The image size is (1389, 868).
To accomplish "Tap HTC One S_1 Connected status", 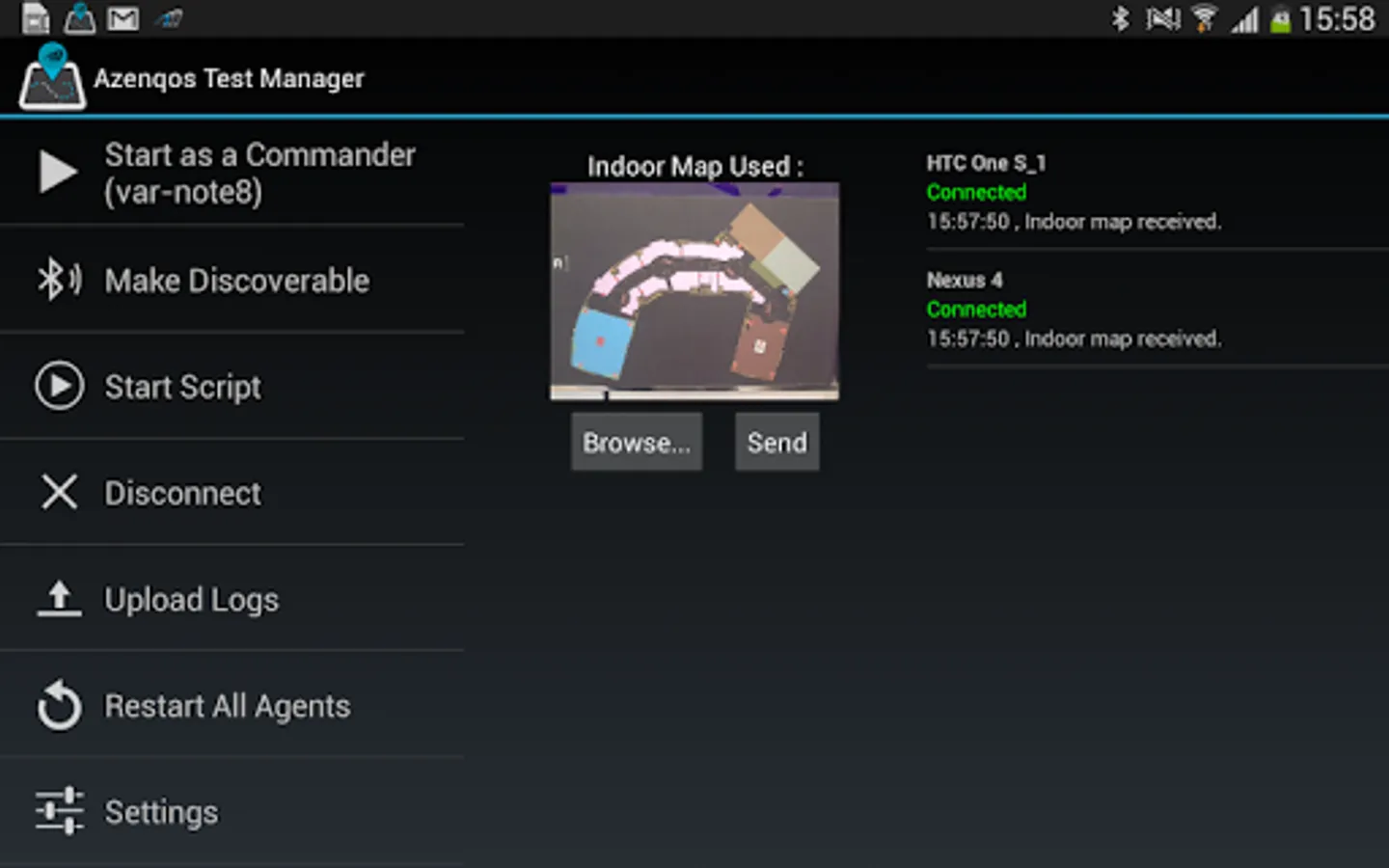I will tap(976, 192).
